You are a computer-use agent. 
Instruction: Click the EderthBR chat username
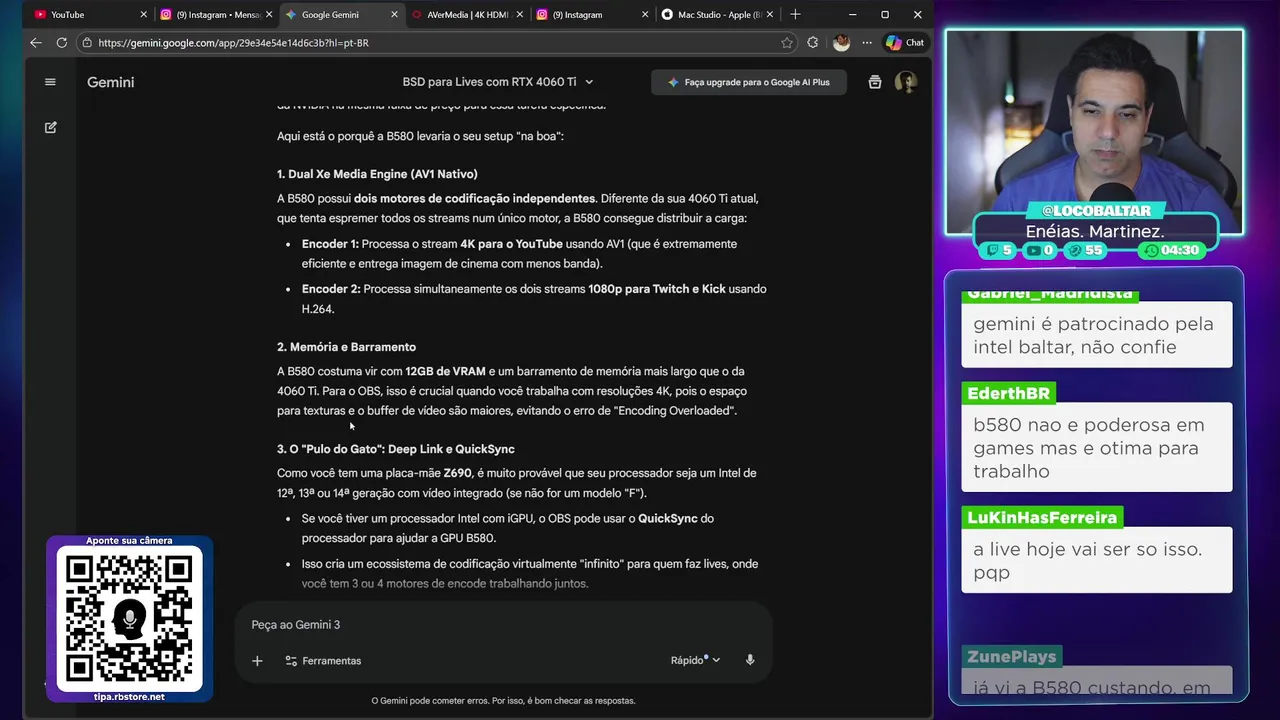click(1008, 393)
